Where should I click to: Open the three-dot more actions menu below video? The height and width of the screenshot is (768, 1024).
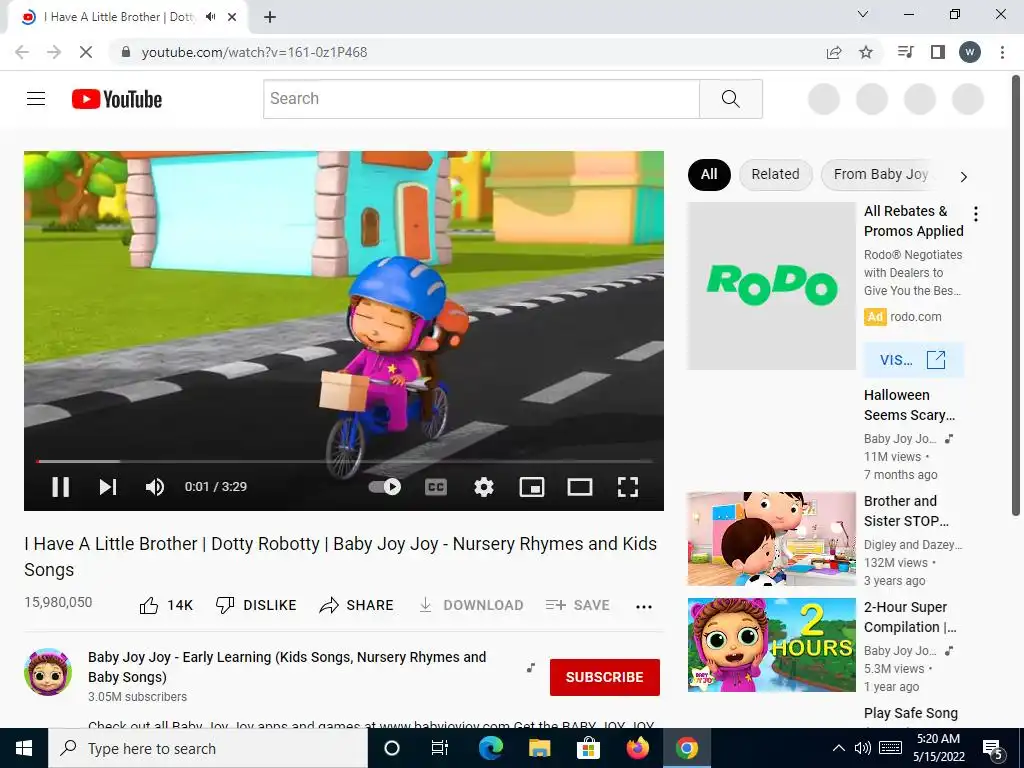tap(644, 607)
